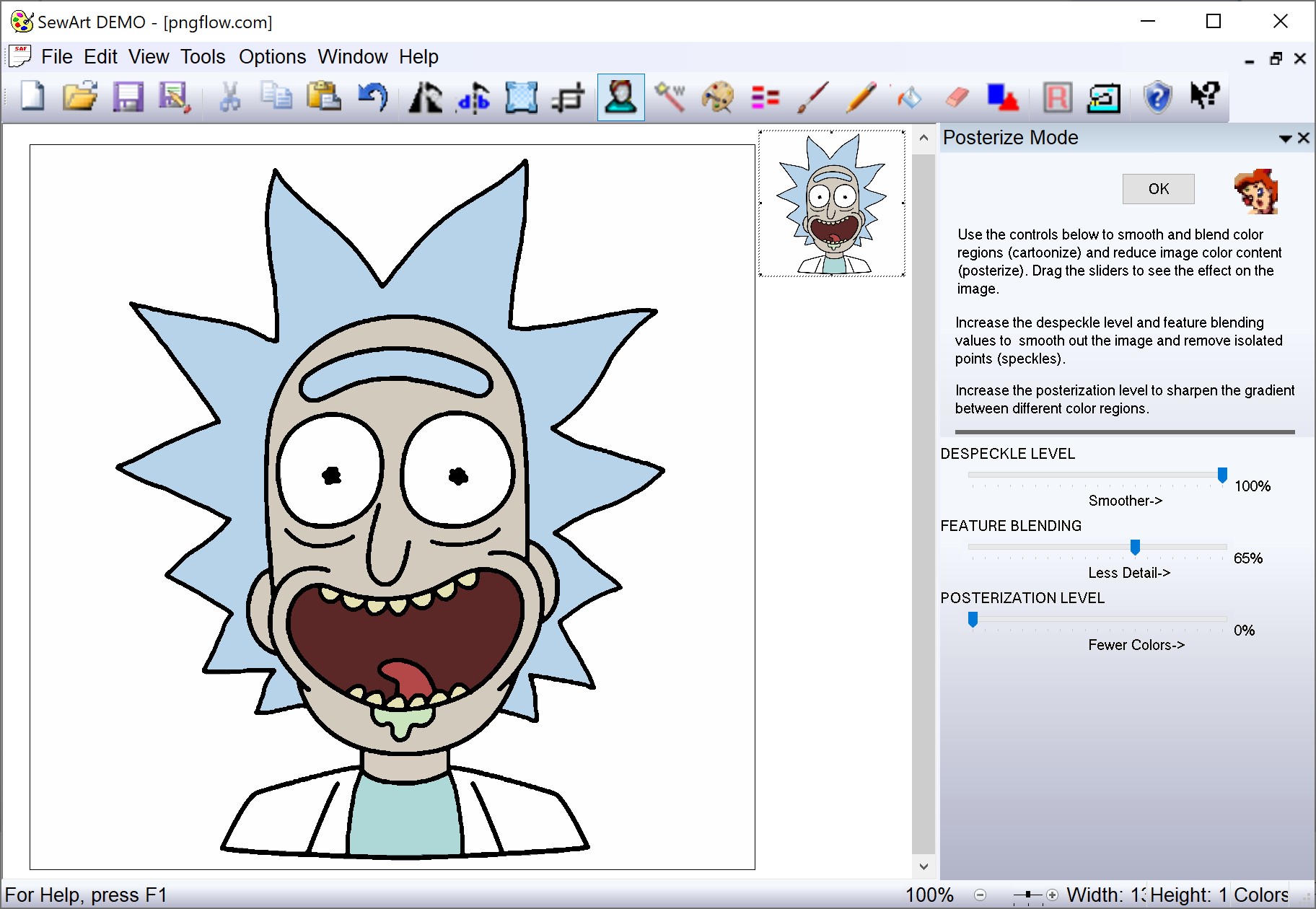Open the image wizard wand icon
The width and height of the screenshot is (1316, 909).
click(x=670, y=97)
